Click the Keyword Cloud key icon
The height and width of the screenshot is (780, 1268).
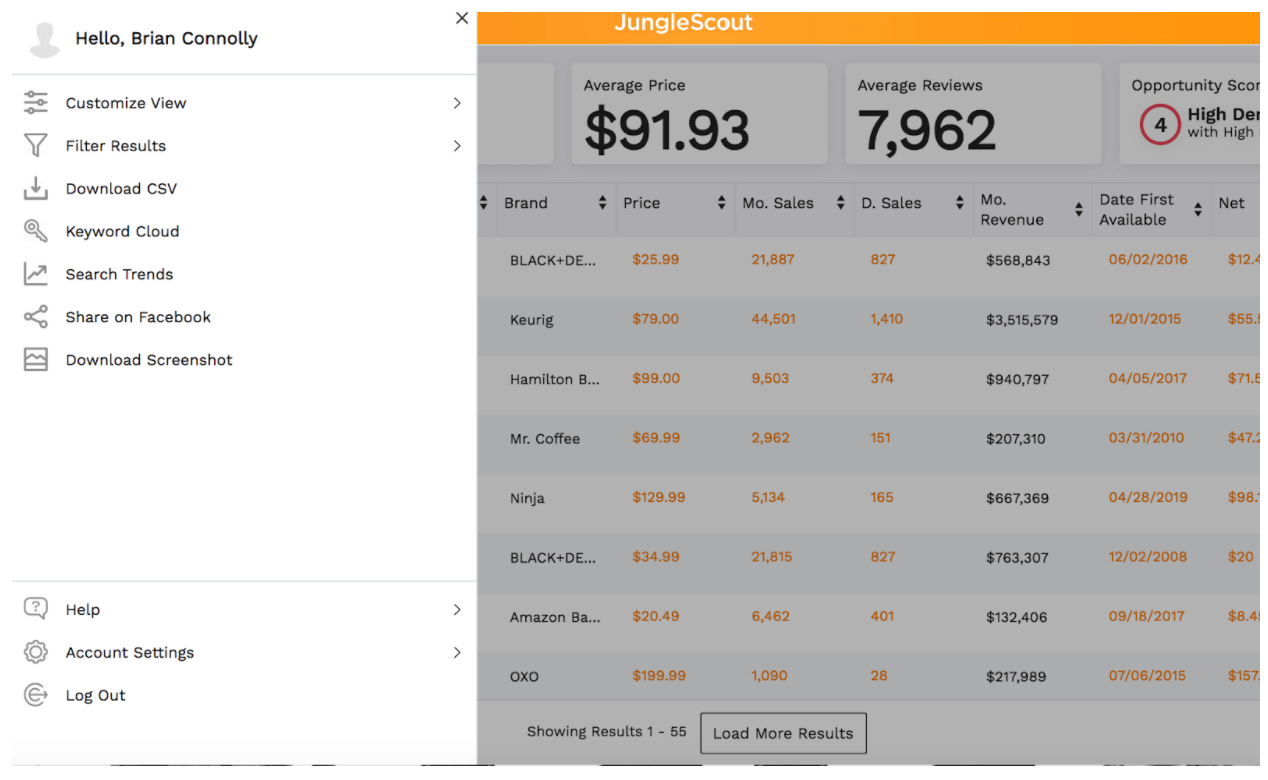point(36,231)
